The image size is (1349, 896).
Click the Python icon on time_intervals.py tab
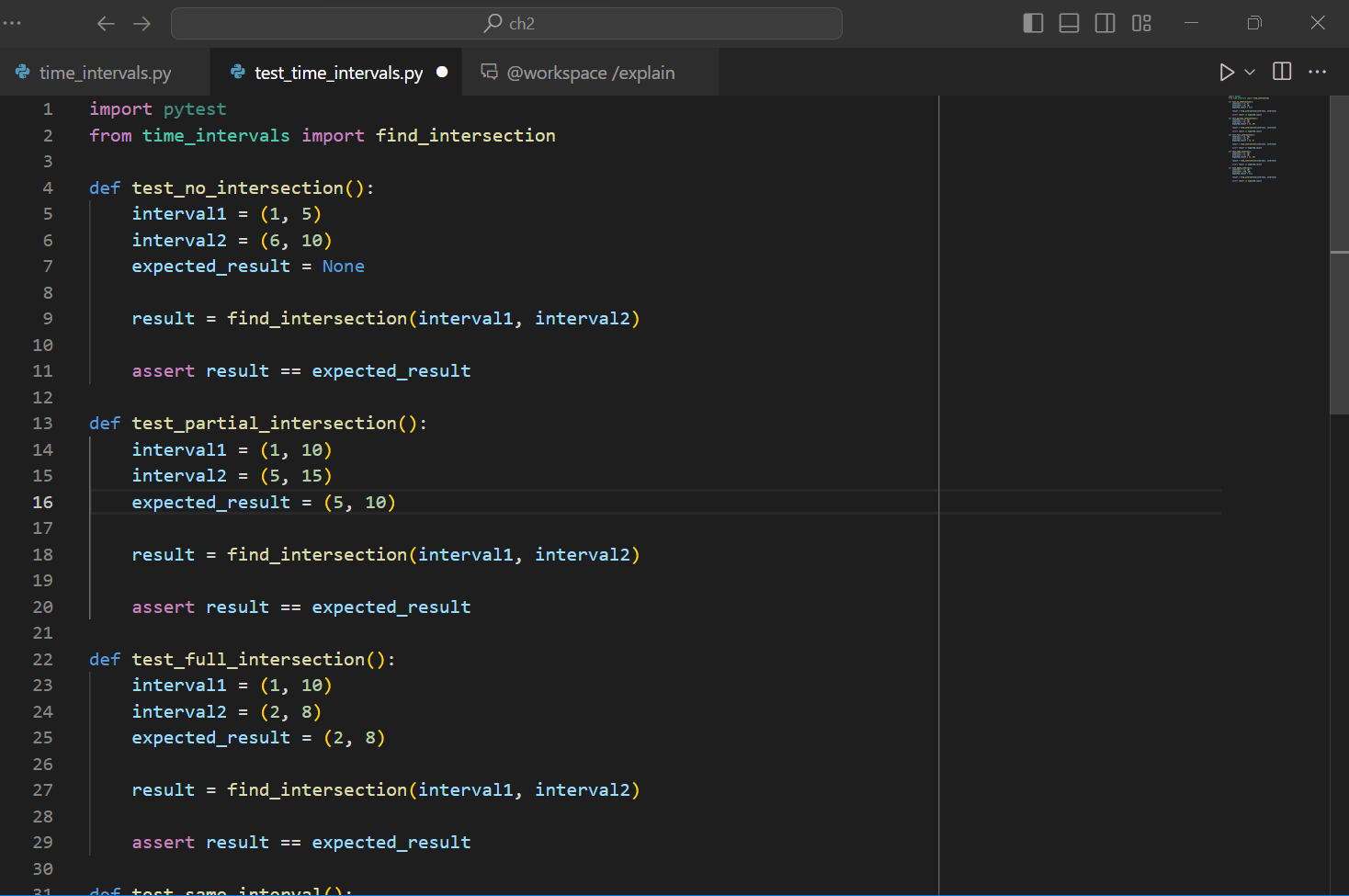coord(23,72)
